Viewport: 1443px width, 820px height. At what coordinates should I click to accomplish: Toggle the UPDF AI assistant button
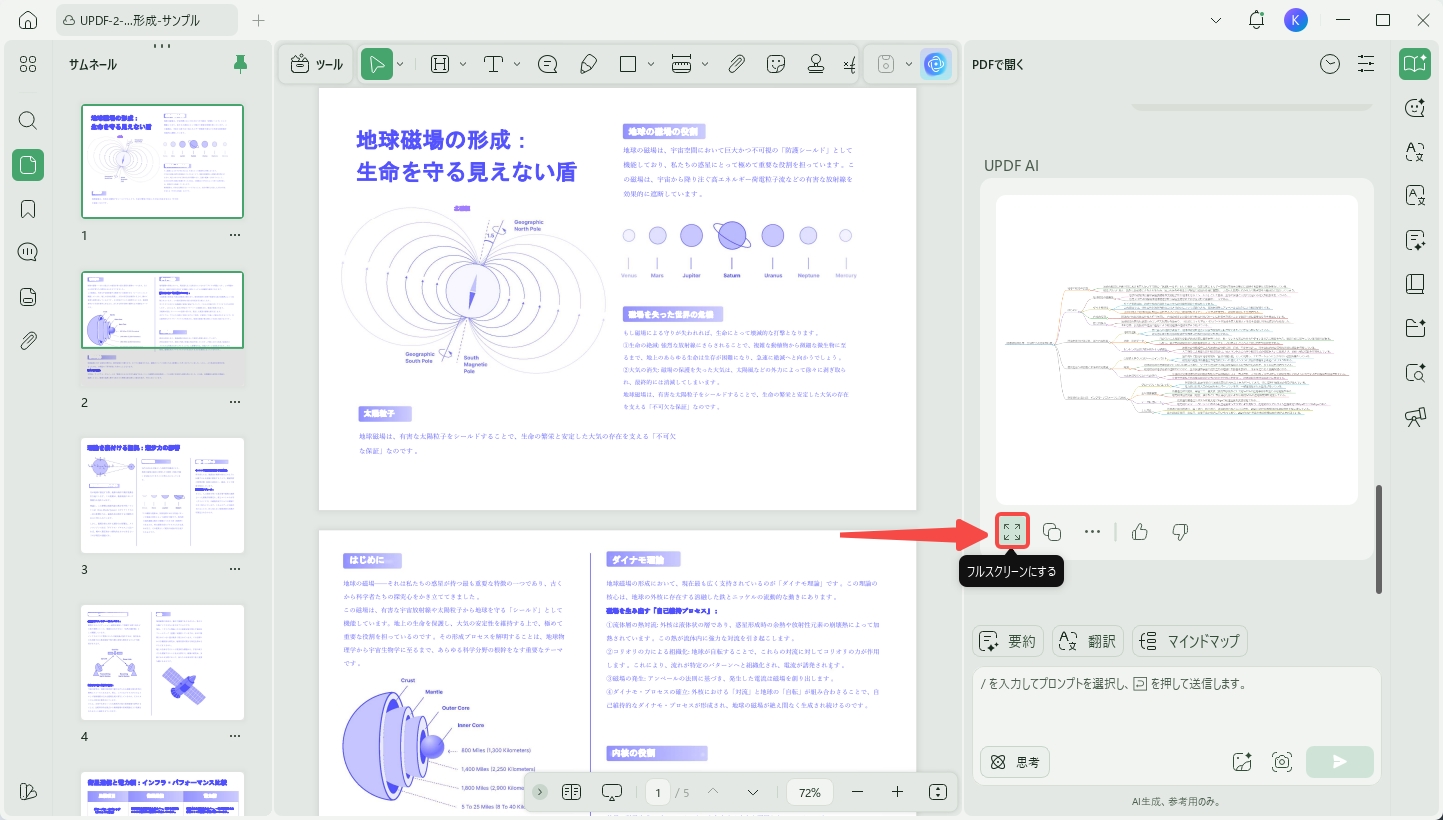click(935, 64)
